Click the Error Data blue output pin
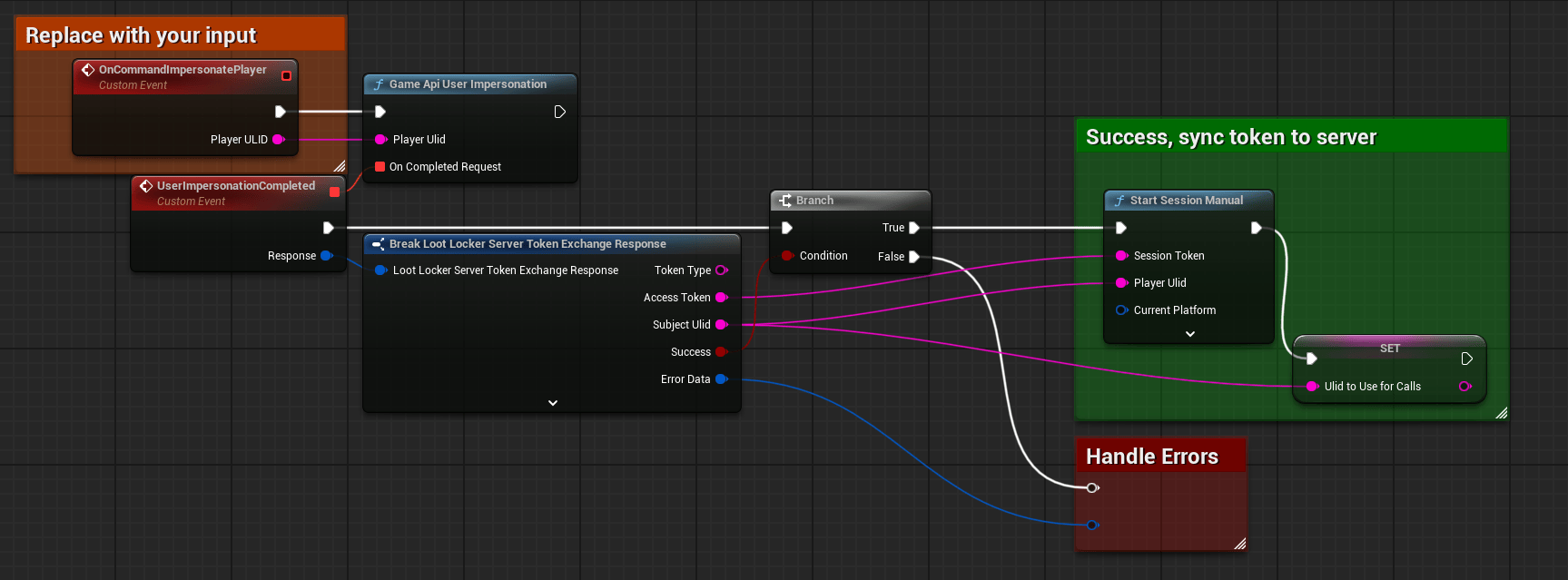Screen dimensions: 1568x580 coord(722,379)
